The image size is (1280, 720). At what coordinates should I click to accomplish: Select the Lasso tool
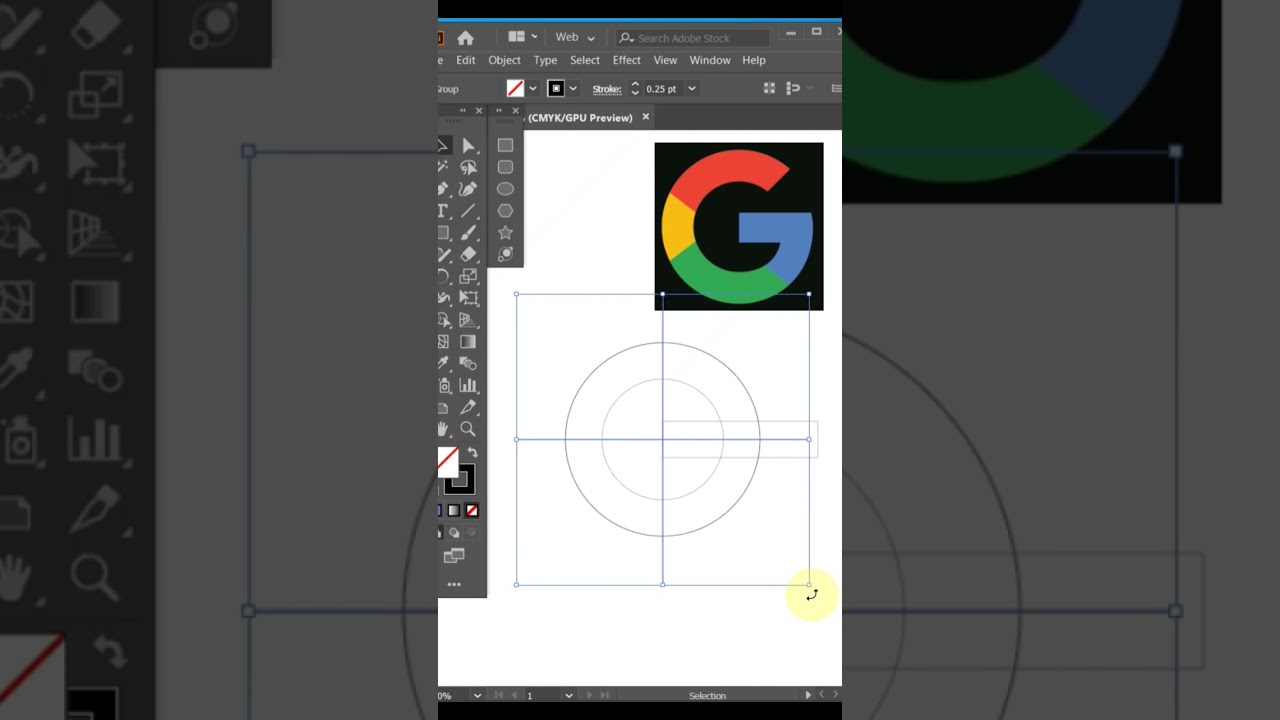pyautogui.click(x=468, y=168)
